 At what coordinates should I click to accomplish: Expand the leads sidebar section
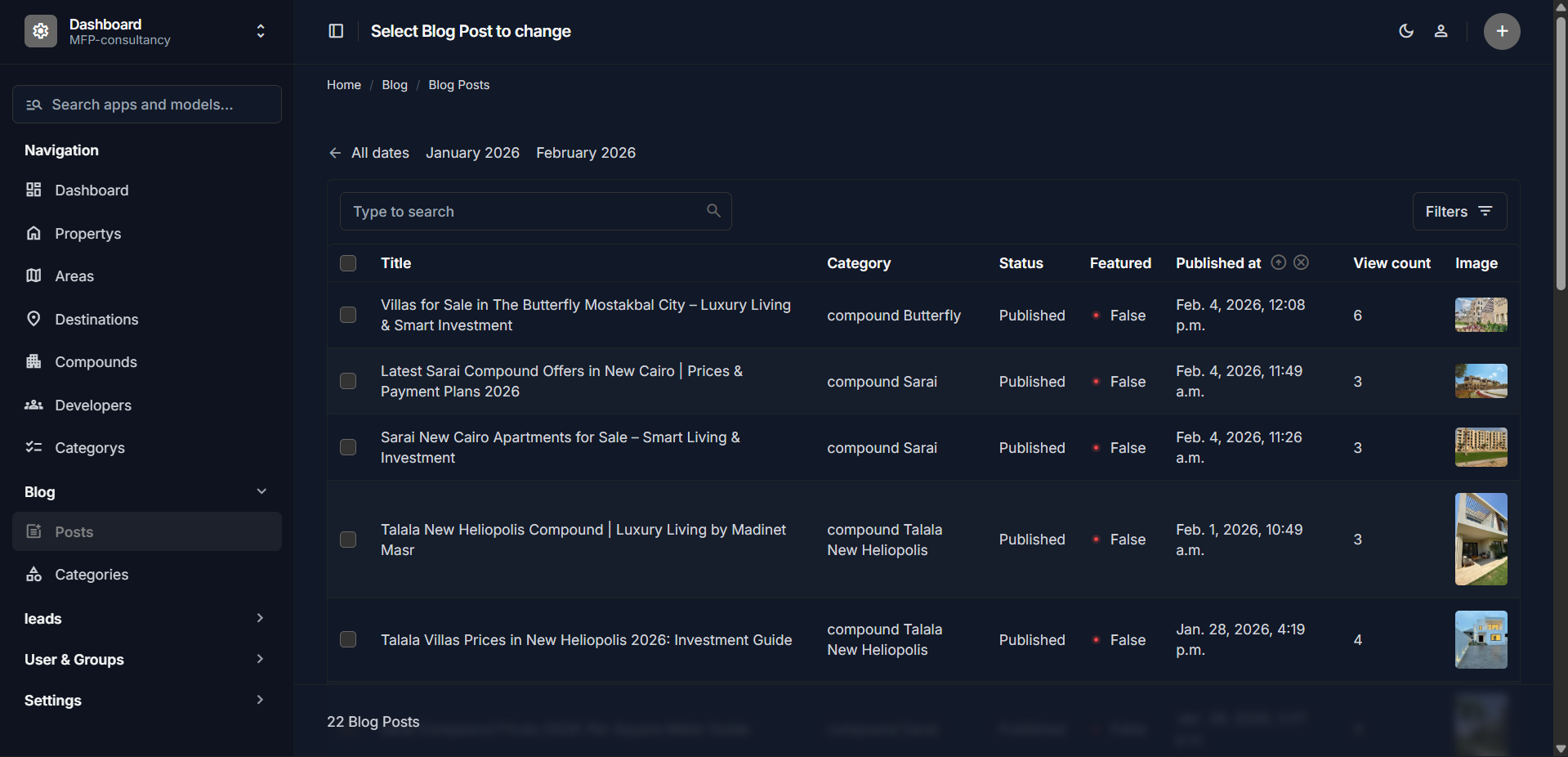pyautogui.click(x=260, y=618)
